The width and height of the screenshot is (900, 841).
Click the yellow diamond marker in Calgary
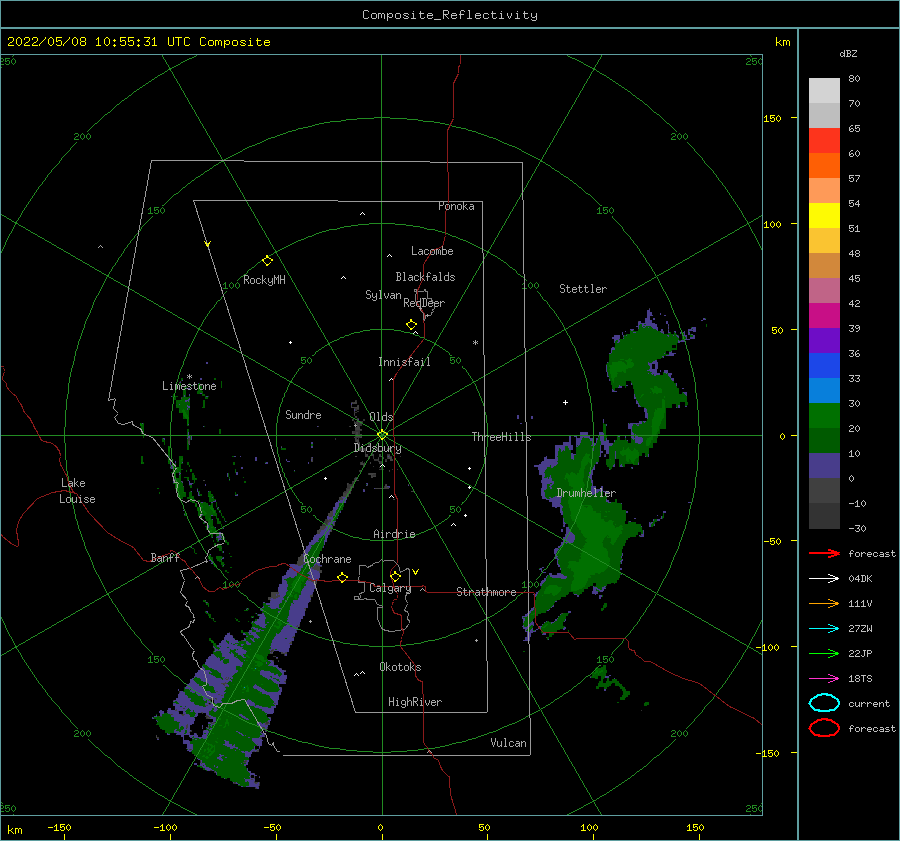coord(395,576)
